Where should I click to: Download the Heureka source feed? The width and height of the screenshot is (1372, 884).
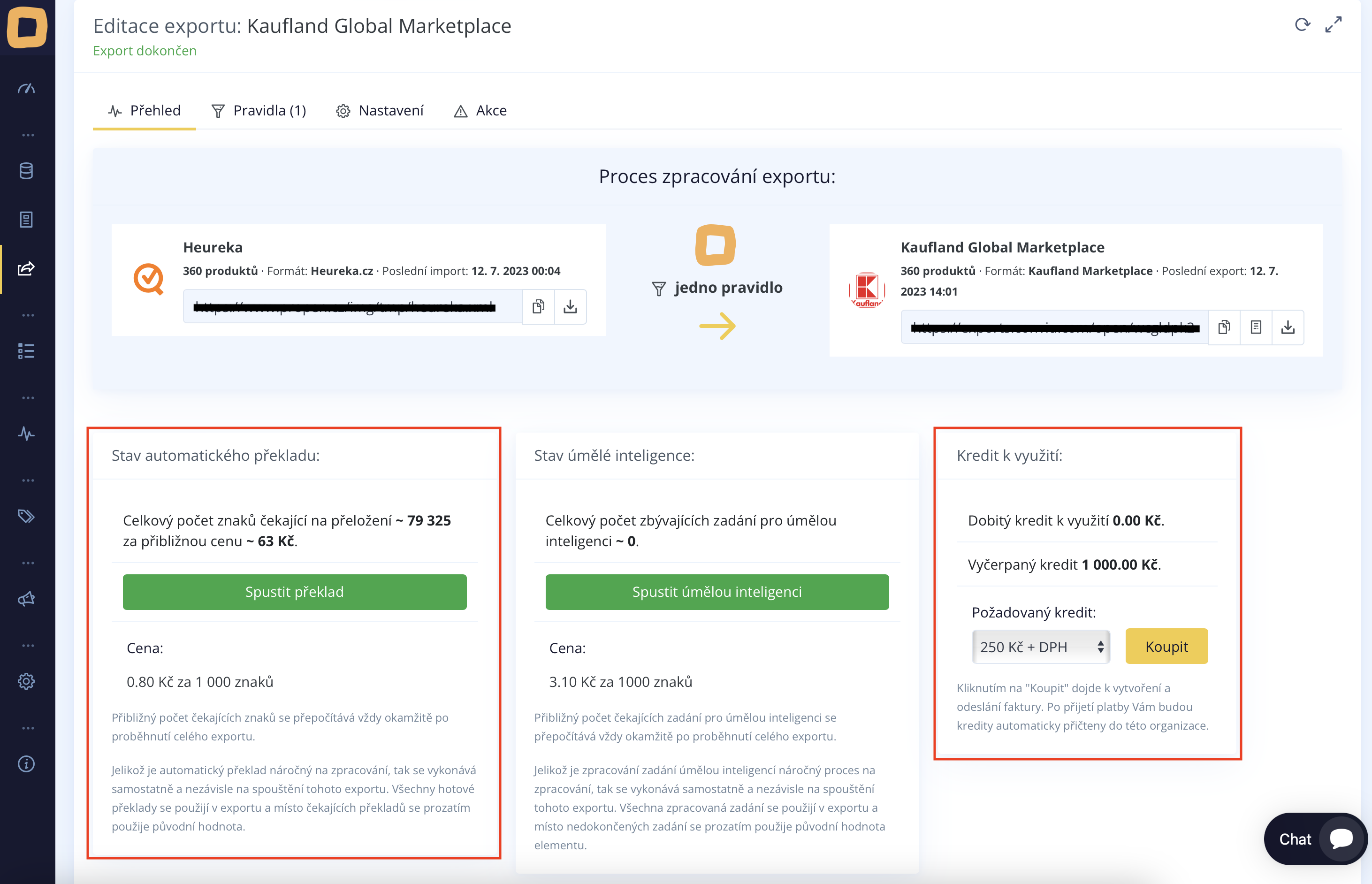570,306
